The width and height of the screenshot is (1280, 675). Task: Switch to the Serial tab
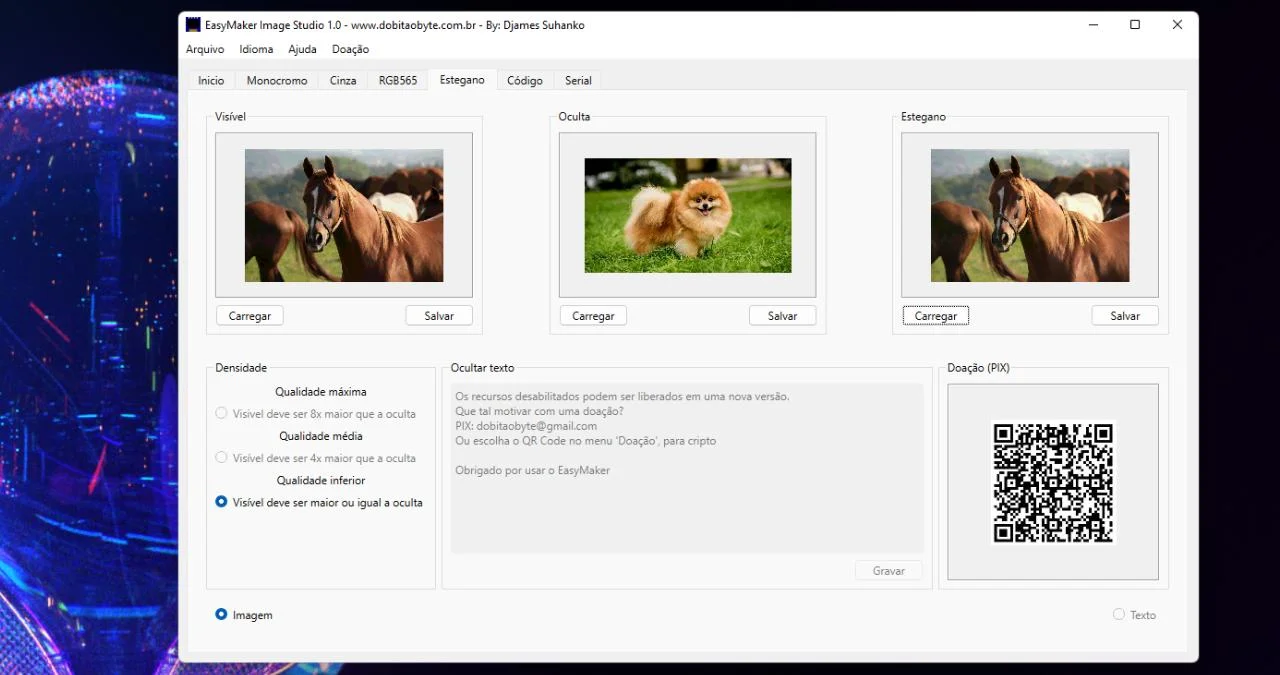coord(578,81)
